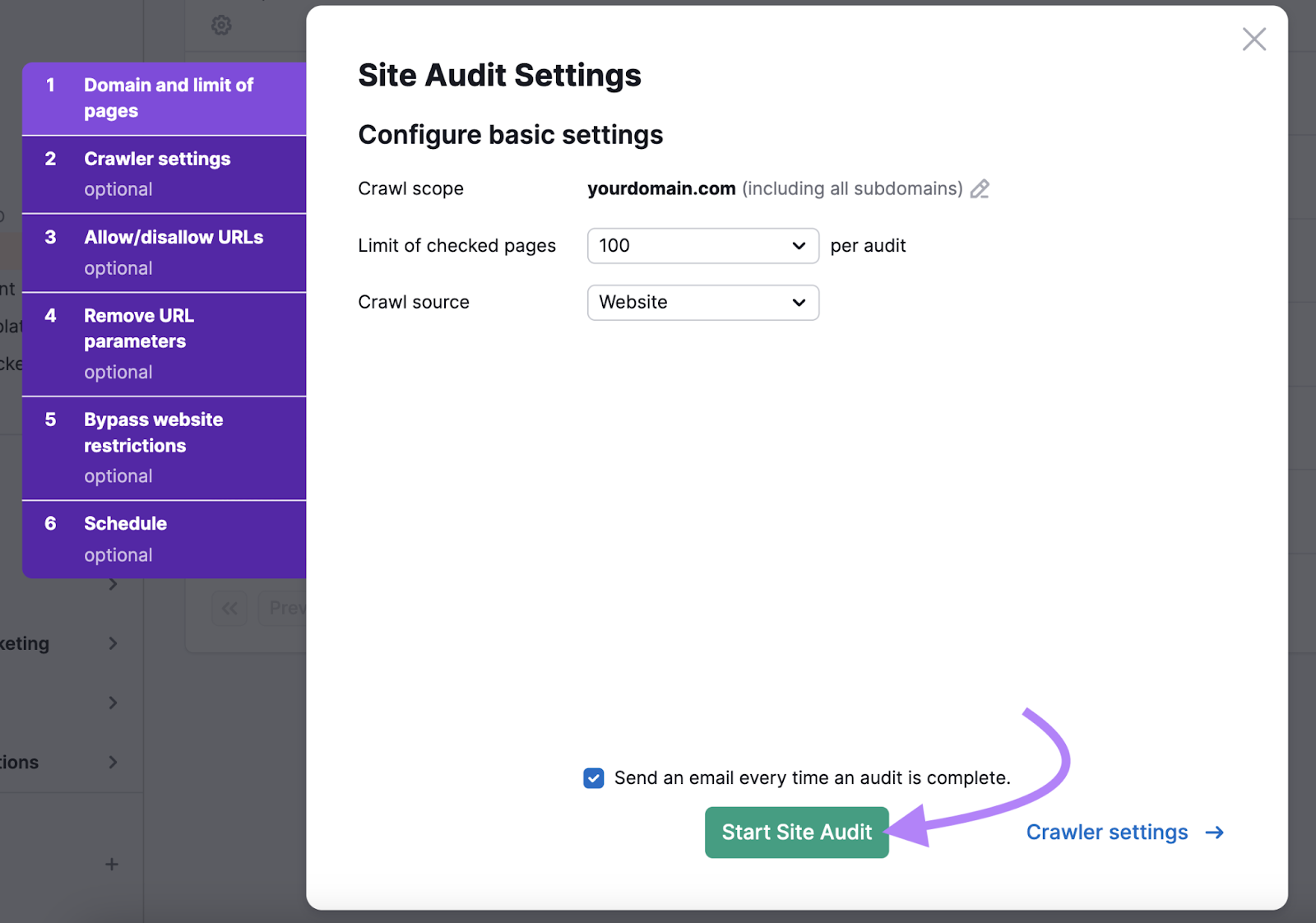The height and width of the screenshot is (923, 1316).
Task: Click the Start Site Audit button
Action: click(x=795, y=832)
